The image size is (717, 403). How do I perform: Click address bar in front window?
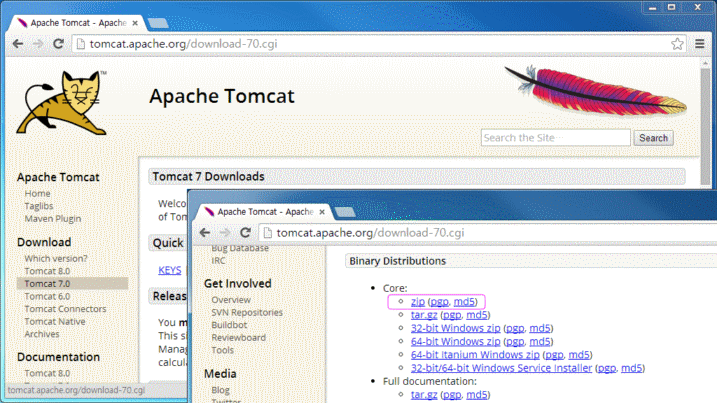487,233
